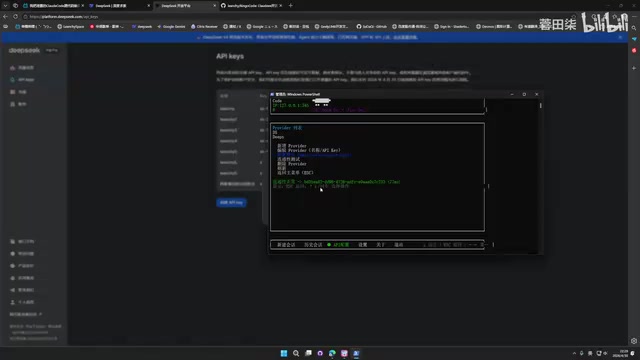Open Edge sidebar settings gear
Image resolution: width=640 pixels, height=360 pixels.
point(634,341)
